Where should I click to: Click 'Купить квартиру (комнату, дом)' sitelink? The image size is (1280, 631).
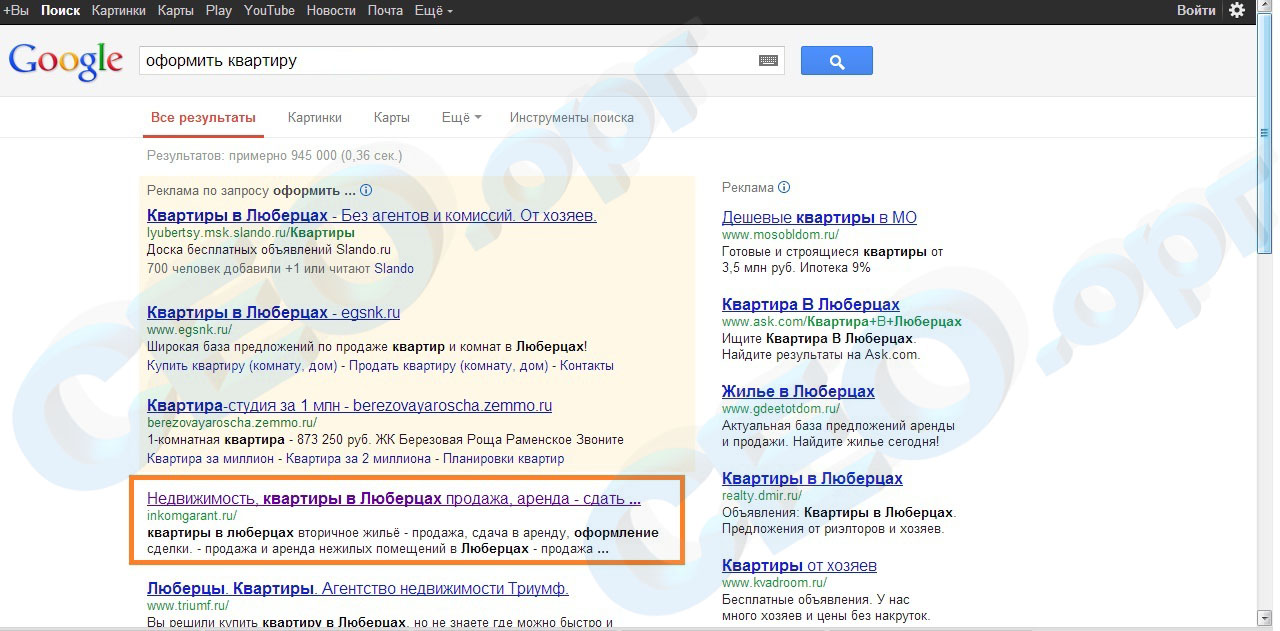click(x=241, y=366)
